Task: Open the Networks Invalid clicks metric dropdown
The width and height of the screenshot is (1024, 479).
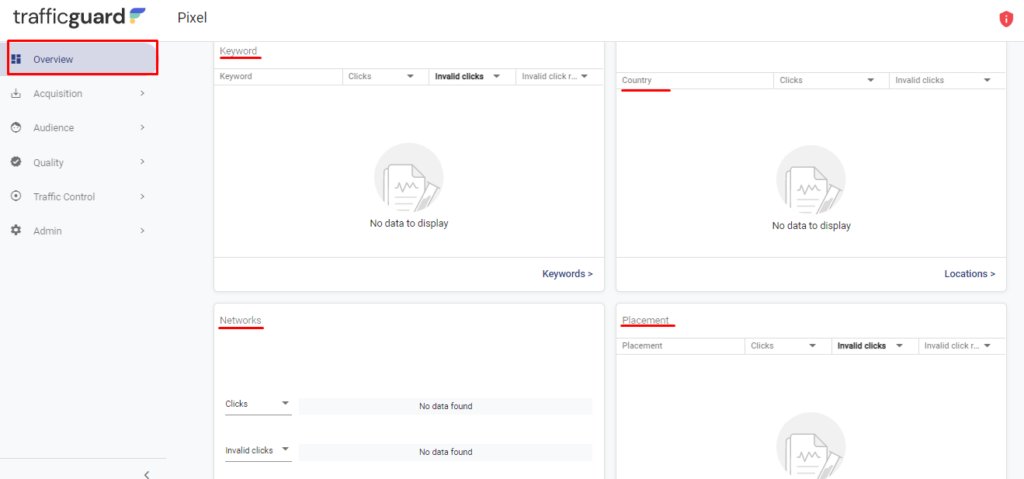Action: (x=258, y=451)
